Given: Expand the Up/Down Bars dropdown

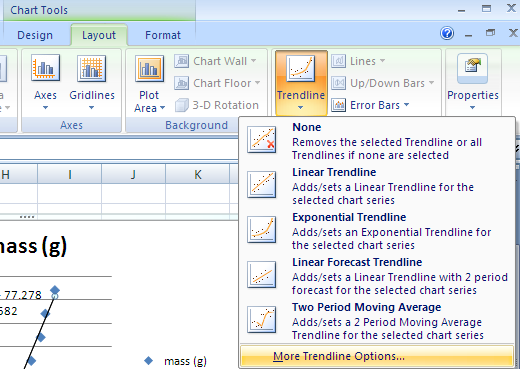Looking at the screenshot, I should pyautogui.click(x=383, y=83).
